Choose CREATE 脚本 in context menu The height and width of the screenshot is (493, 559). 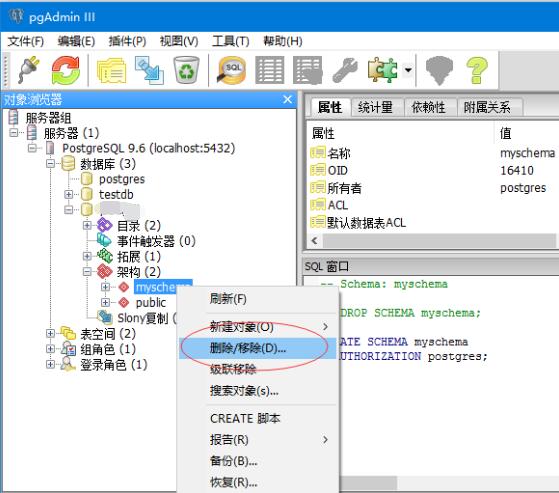257,418
